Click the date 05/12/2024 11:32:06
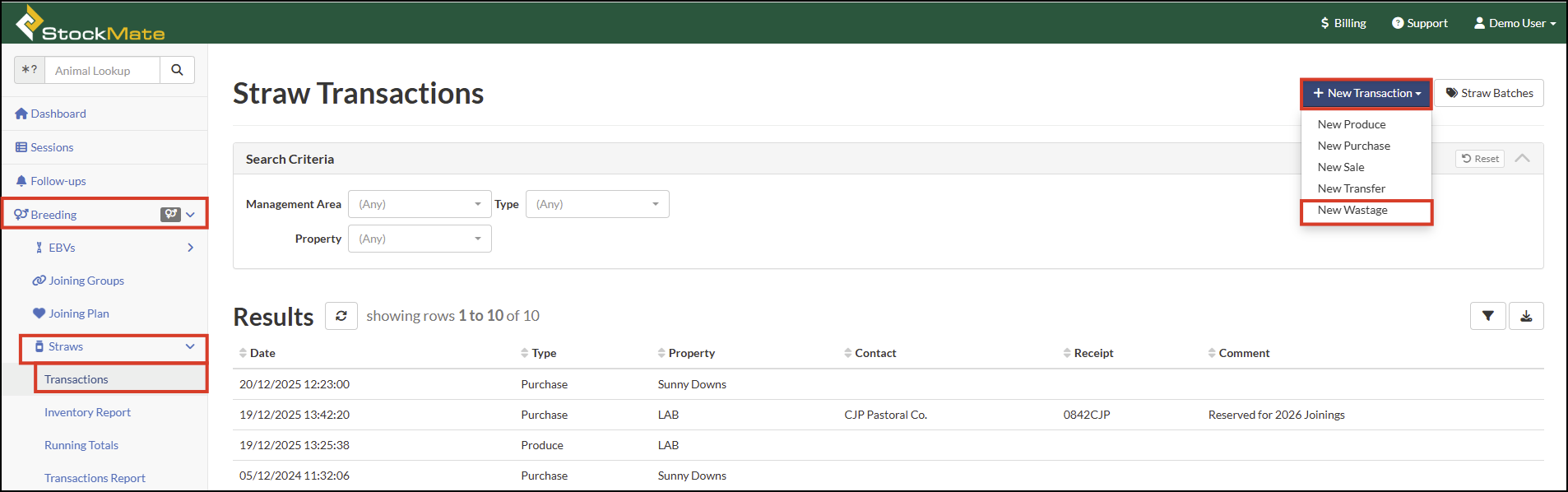Image resolution: width=1568 pixels, height=492 pixels. point(295,476)
